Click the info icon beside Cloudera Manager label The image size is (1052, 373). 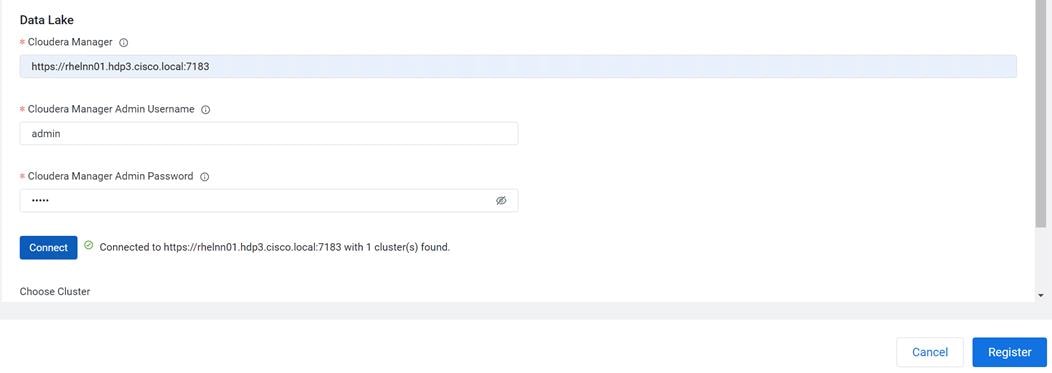[123, 42]
